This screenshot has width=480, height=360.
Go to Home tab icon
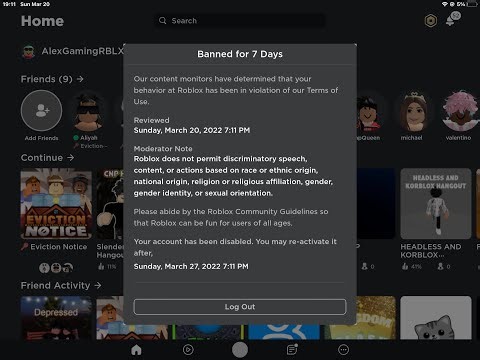pyautogui.click(x=136, y=350)
